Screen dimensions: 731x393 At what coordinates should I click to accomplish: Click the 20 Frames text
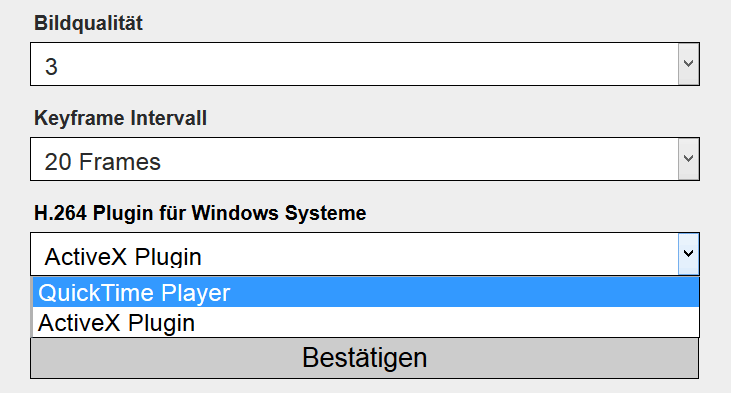(103, 162)
